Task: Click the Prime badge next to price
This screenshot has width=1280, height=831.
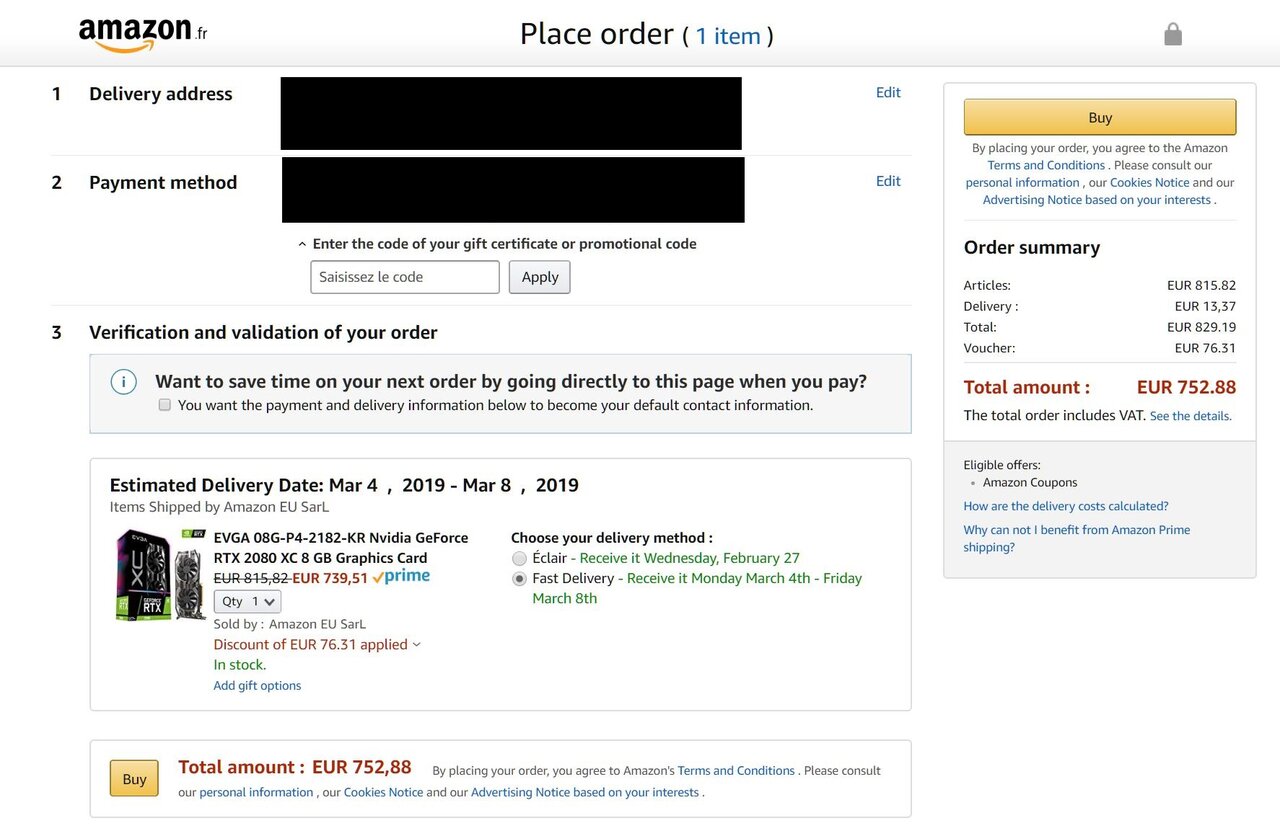Action: 401,577
